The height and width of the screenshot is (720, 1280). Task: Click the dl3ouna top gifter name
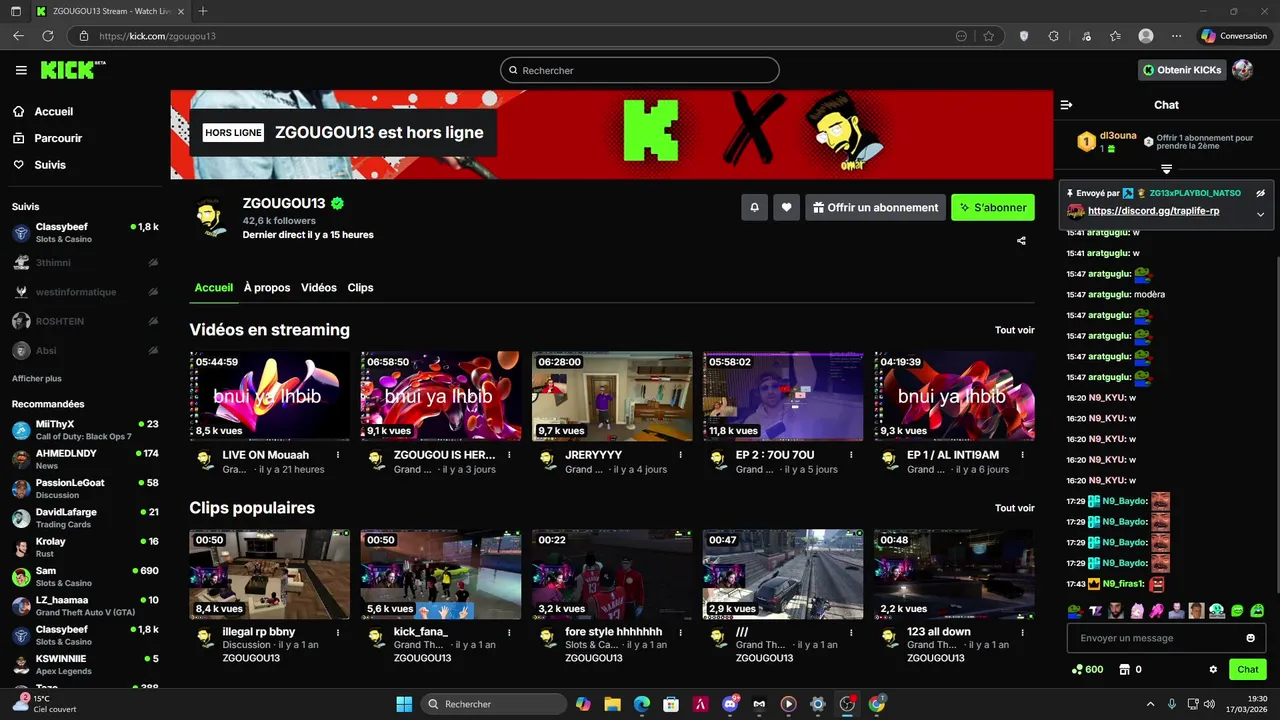pyautogui.click(x=1118, y=135)
